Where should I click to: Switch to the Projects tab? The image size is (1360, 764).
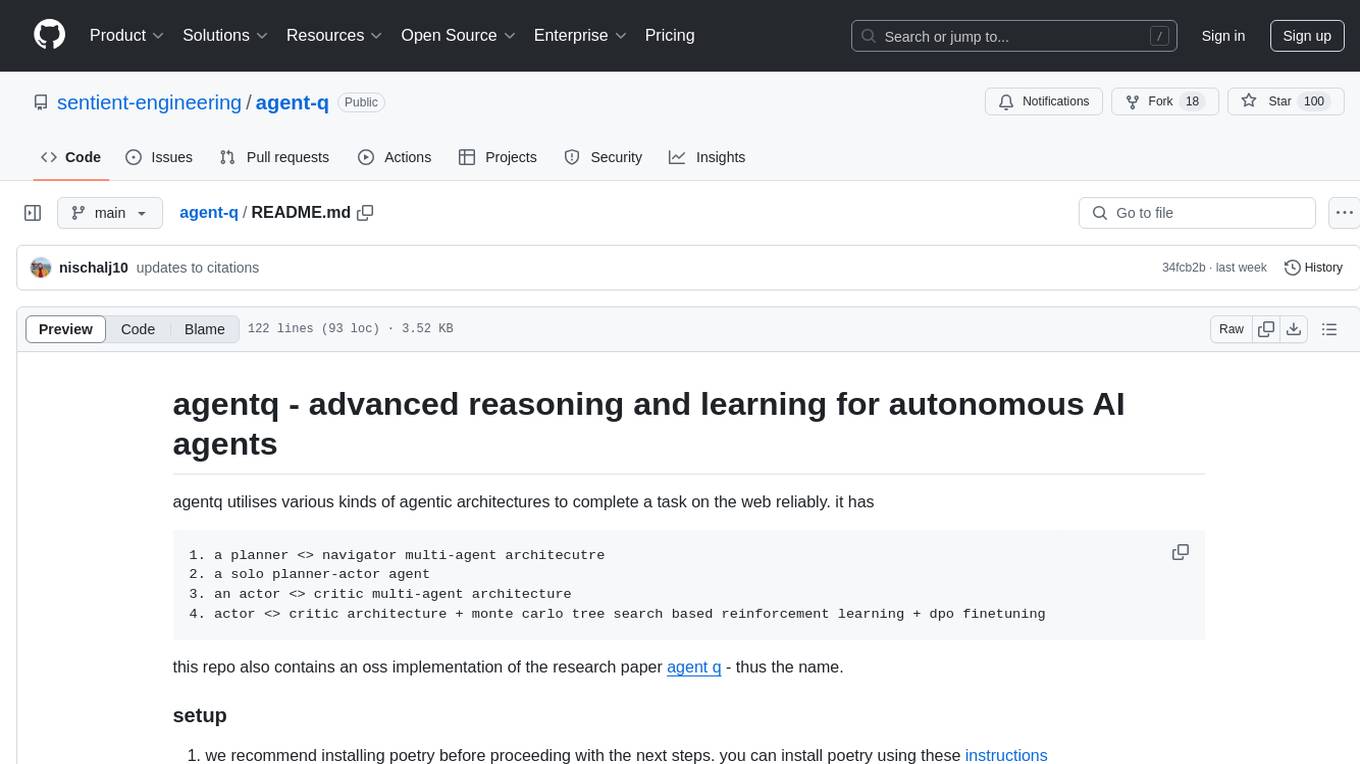click(x=498, y=157)
